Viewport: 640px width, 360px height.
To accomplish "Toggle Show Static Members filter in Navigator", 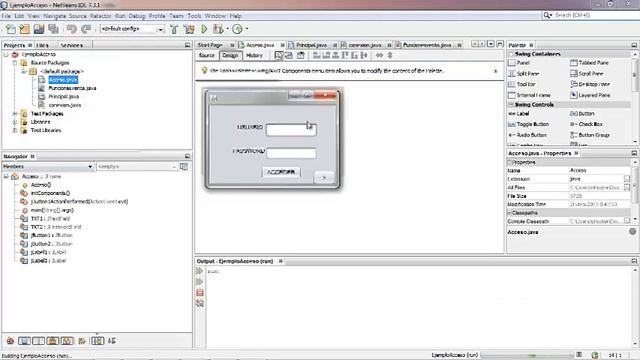I will pos(38,341).
